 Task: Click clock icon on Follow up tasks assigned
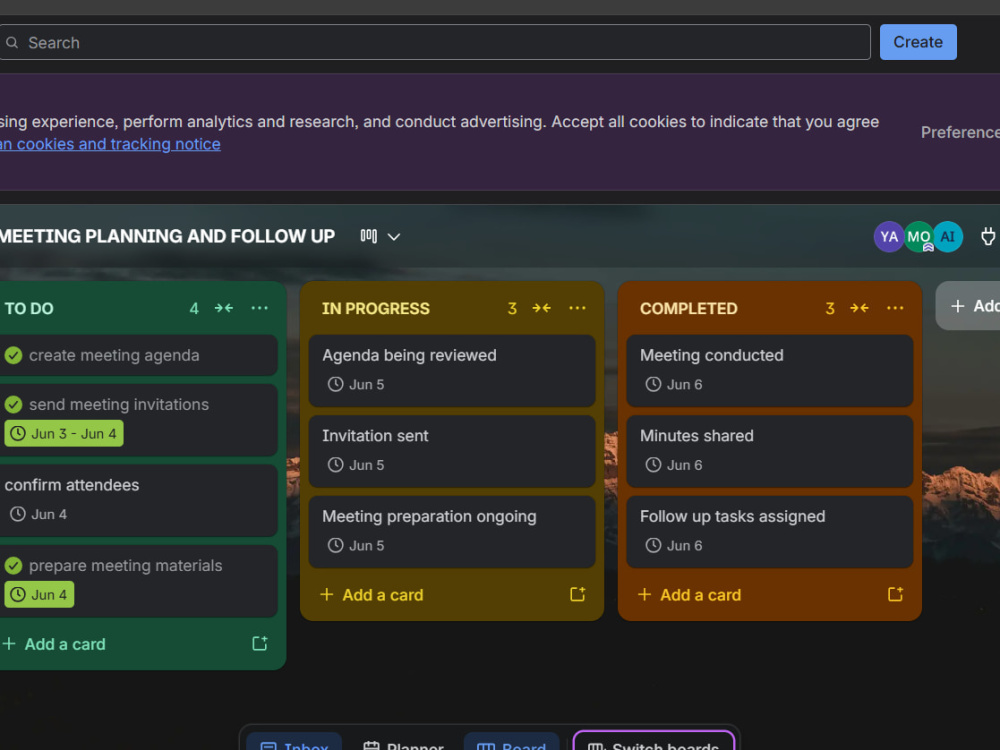[x=653, y=545]
